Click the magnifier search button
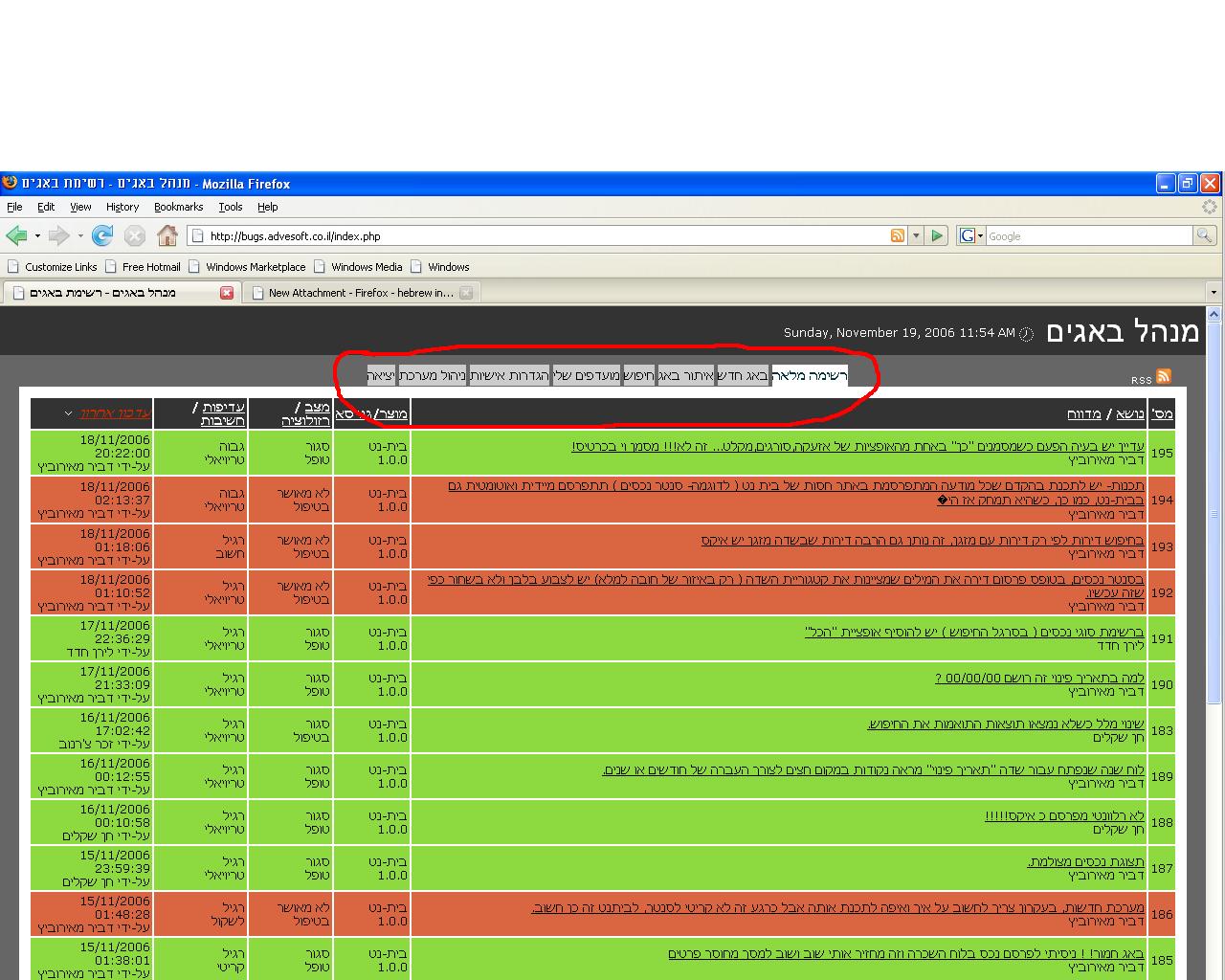 (1204, 235)
